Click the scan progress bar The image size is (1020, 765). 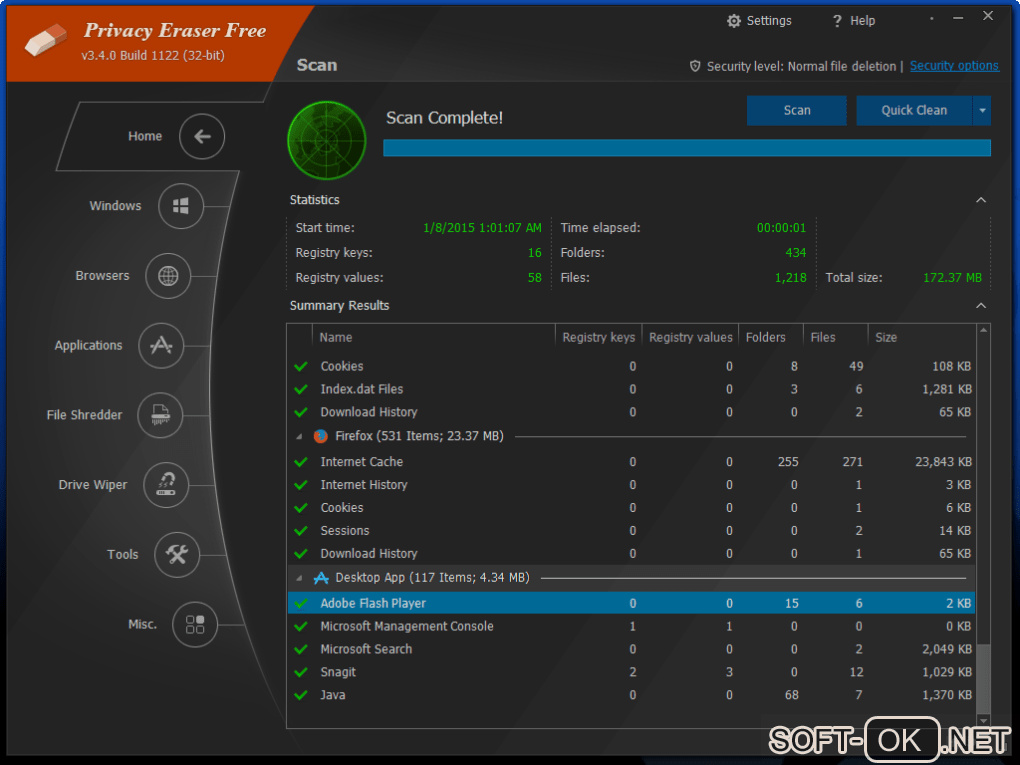point(687,148)
